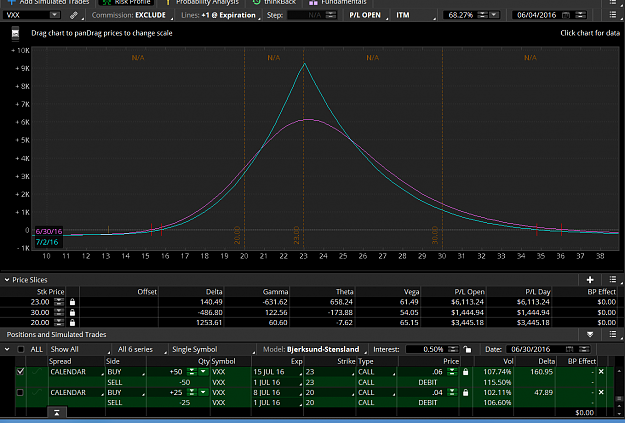Viewport: 625px width, 423px height.
Task: Adjust the 30.00 stock price stepper
Action: [59, 312]
